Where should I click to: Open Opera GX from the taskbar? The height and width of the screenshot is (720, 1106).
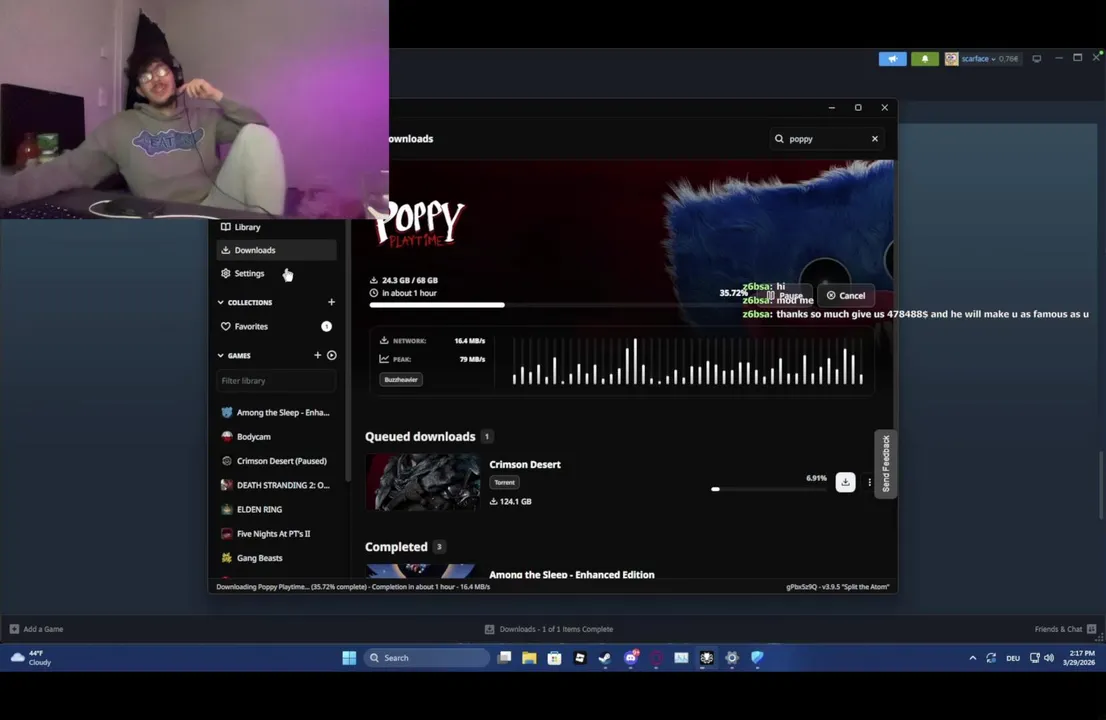656,658
